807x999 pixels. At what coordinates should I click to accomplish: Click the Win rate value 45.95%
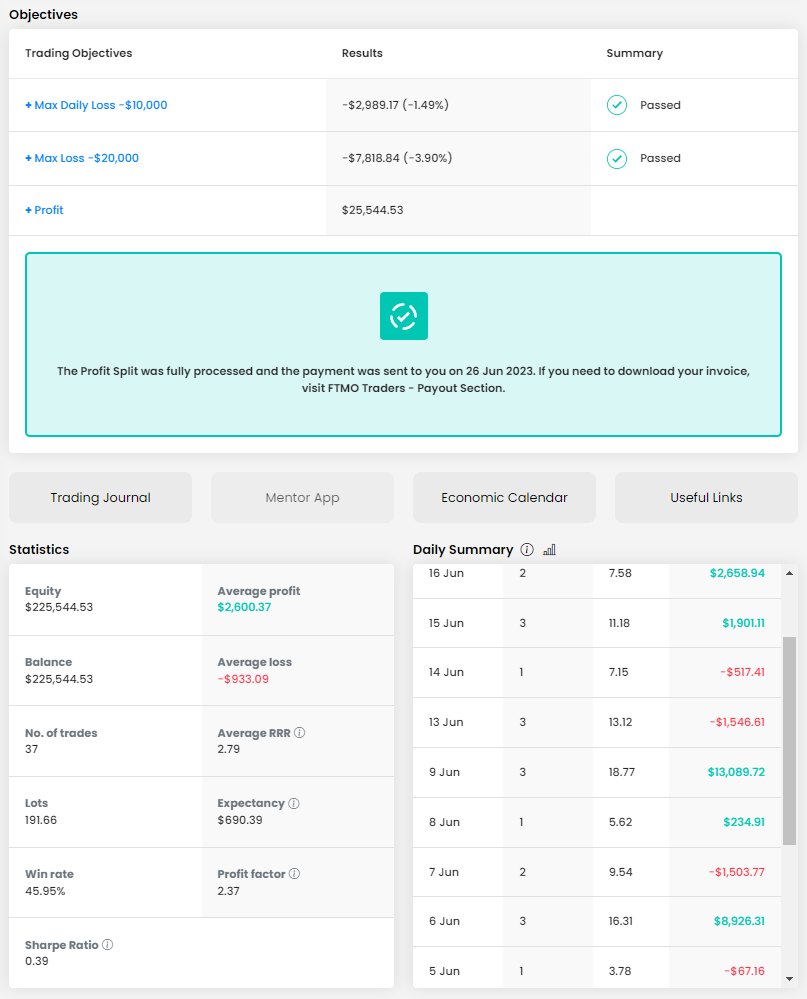click(x=45, y=891)
